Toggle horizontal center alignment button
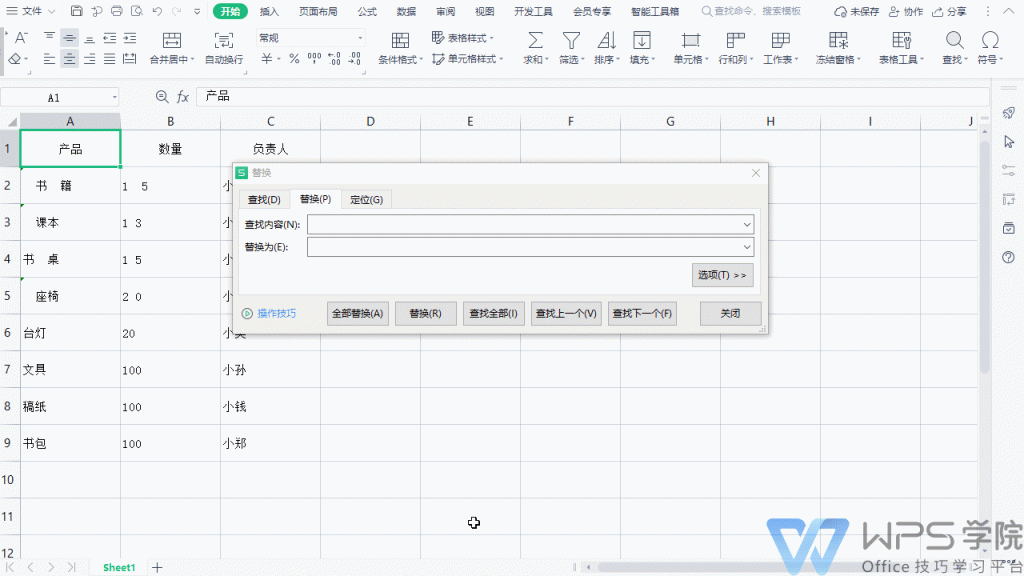The width and height of the screenshot is (1024, 576). (x=69, y=59)
